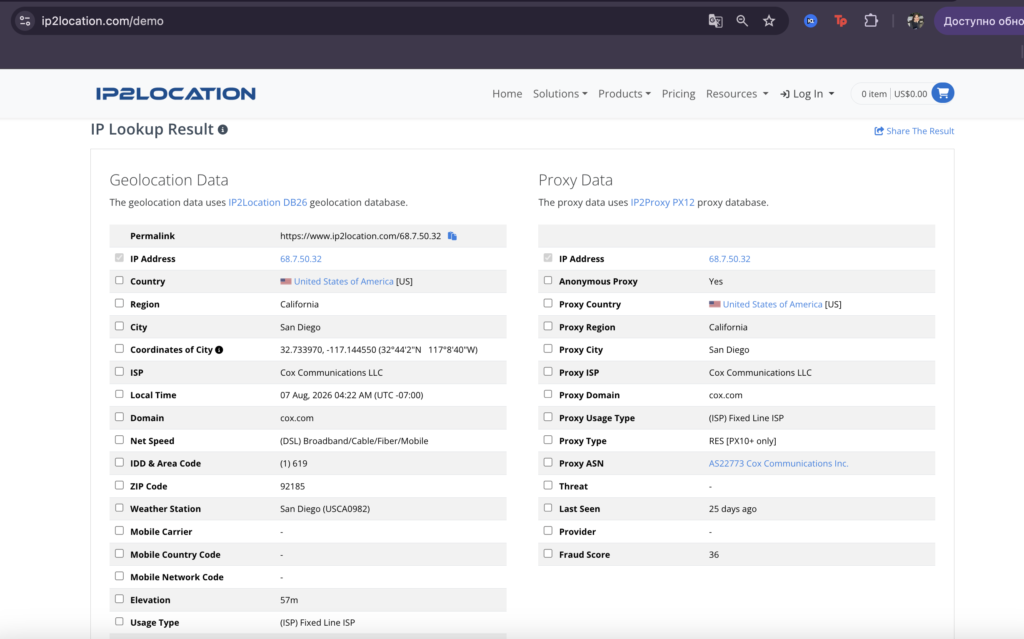Click the IP2Location logo

pos(176,93)
